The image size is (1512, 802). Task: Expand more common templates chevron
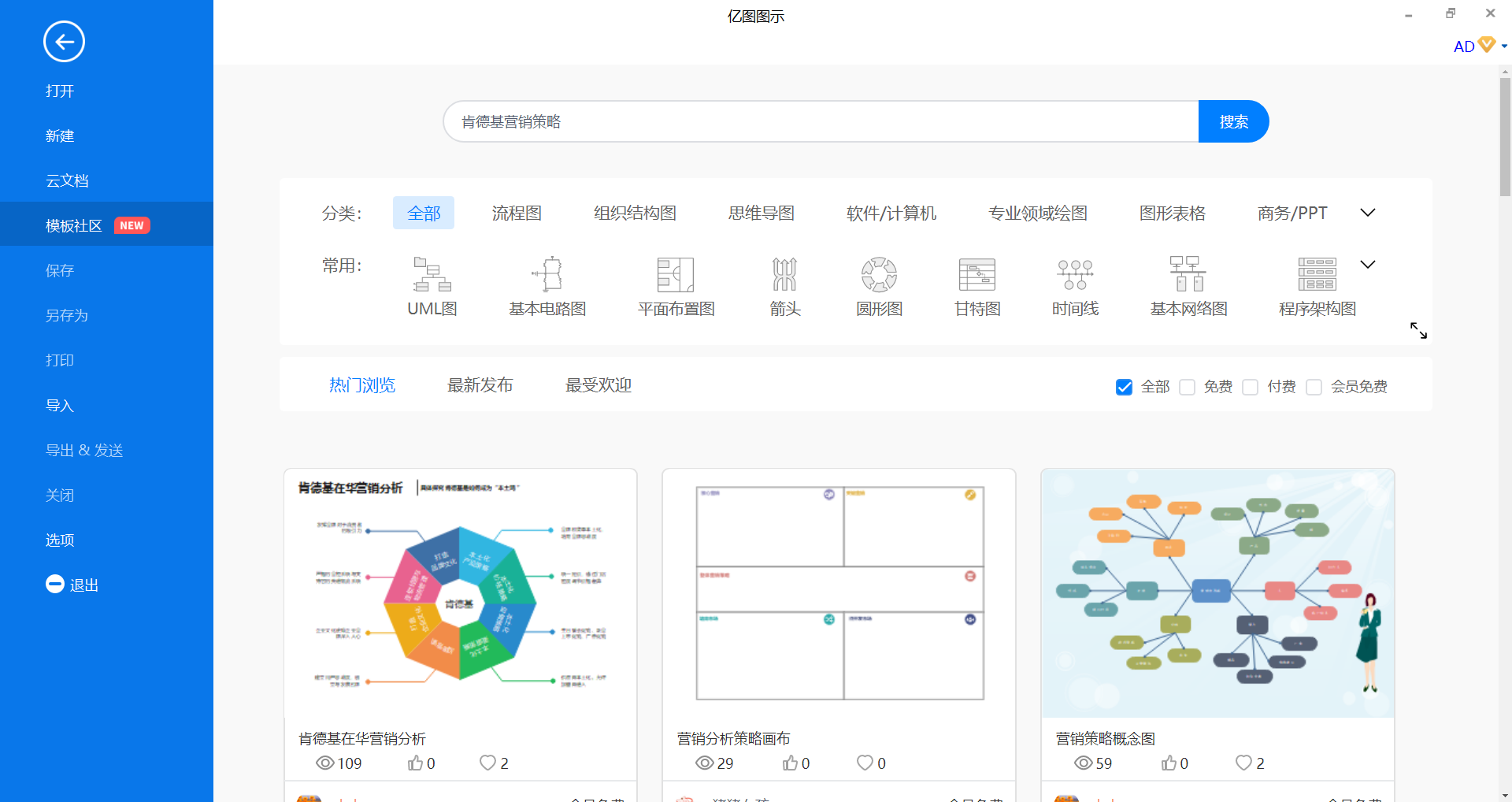pyautogui.click(x=1368, y=265)
